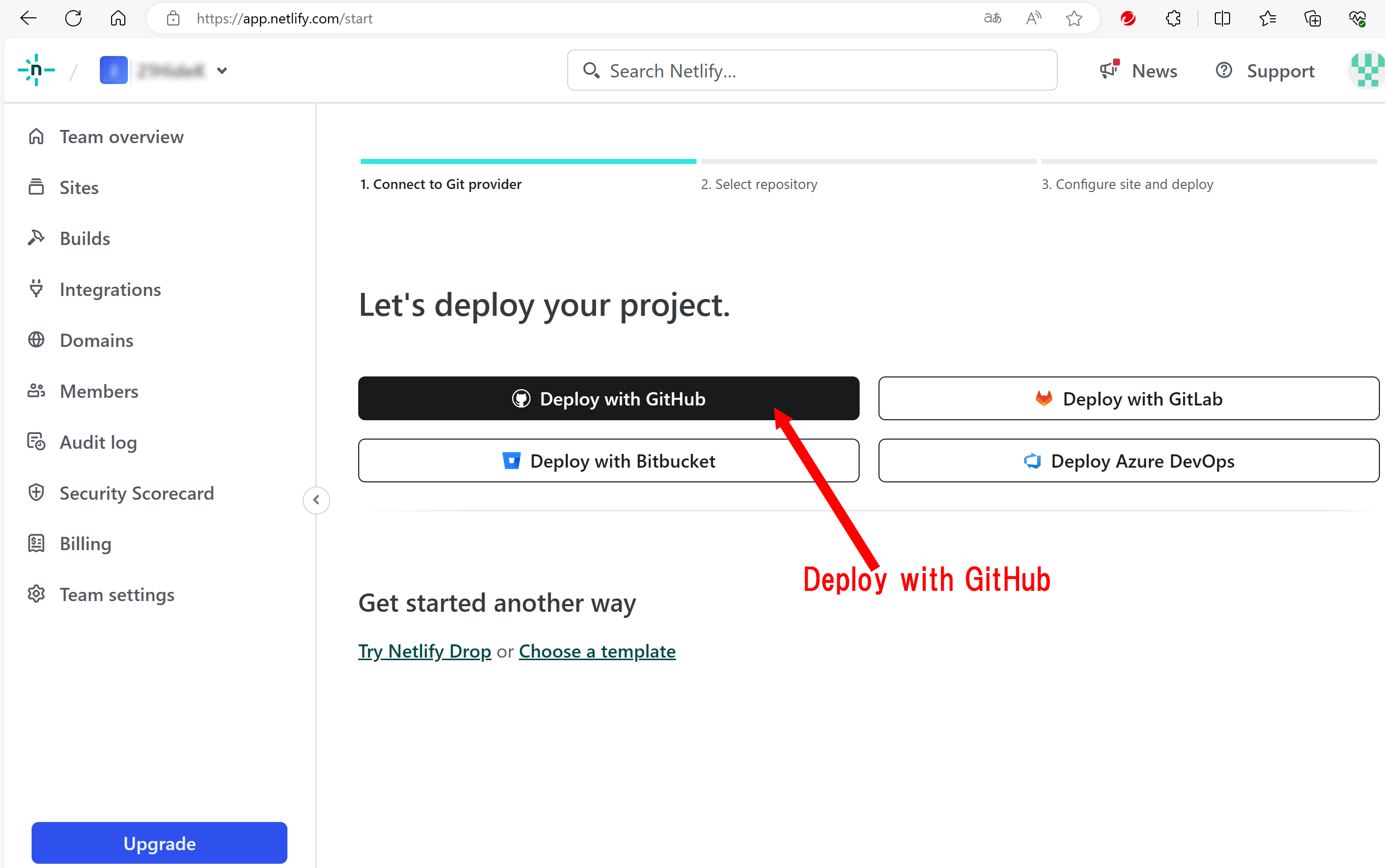Click the Netlify logo

tap(36, 69)
